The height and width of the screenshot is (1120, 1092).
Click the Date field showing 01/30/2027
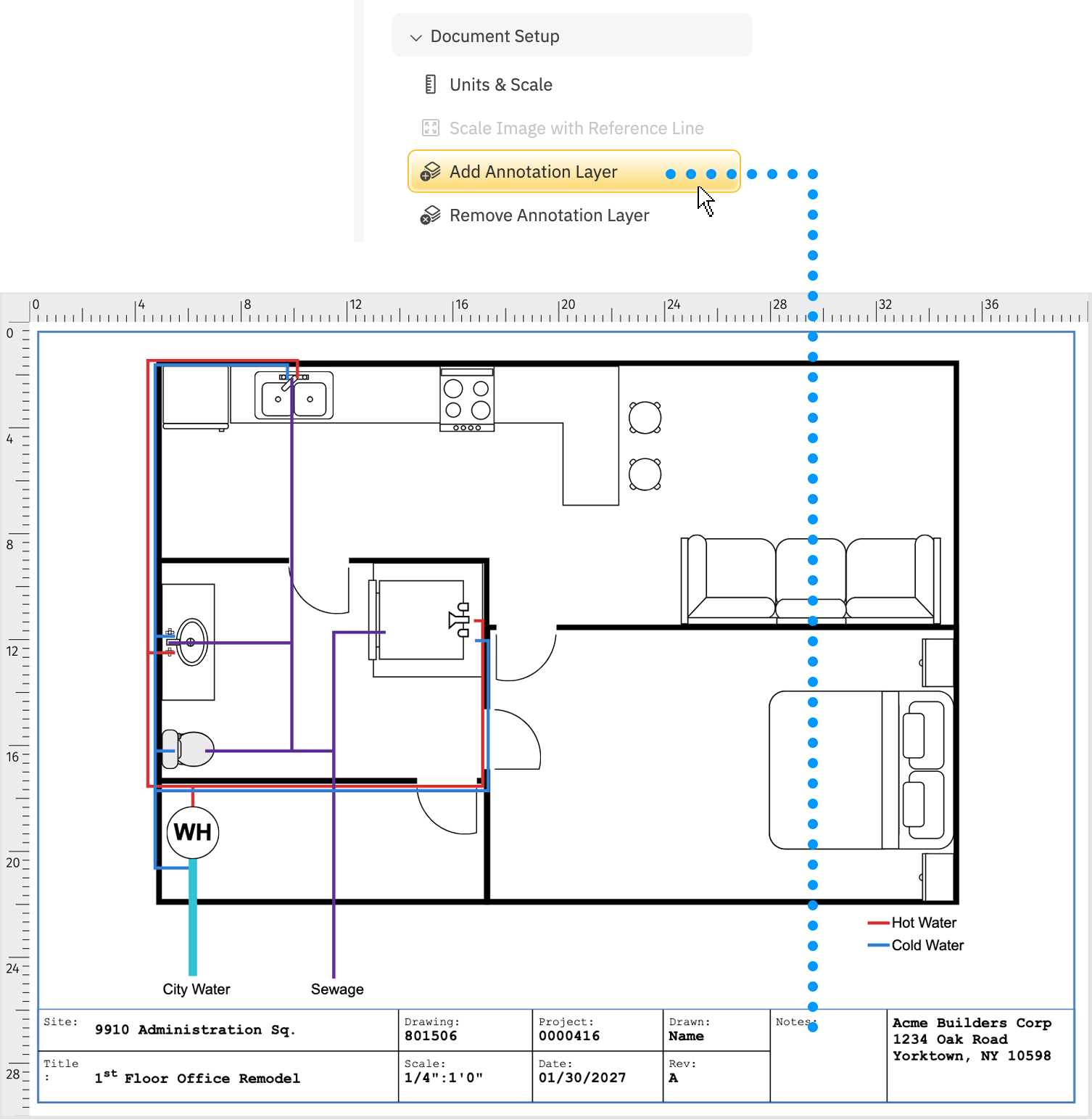point(584,1078)
